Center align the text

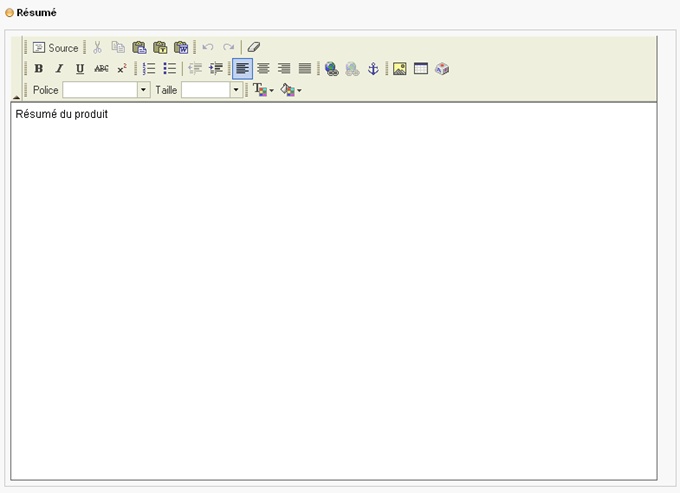click(263, 69)
